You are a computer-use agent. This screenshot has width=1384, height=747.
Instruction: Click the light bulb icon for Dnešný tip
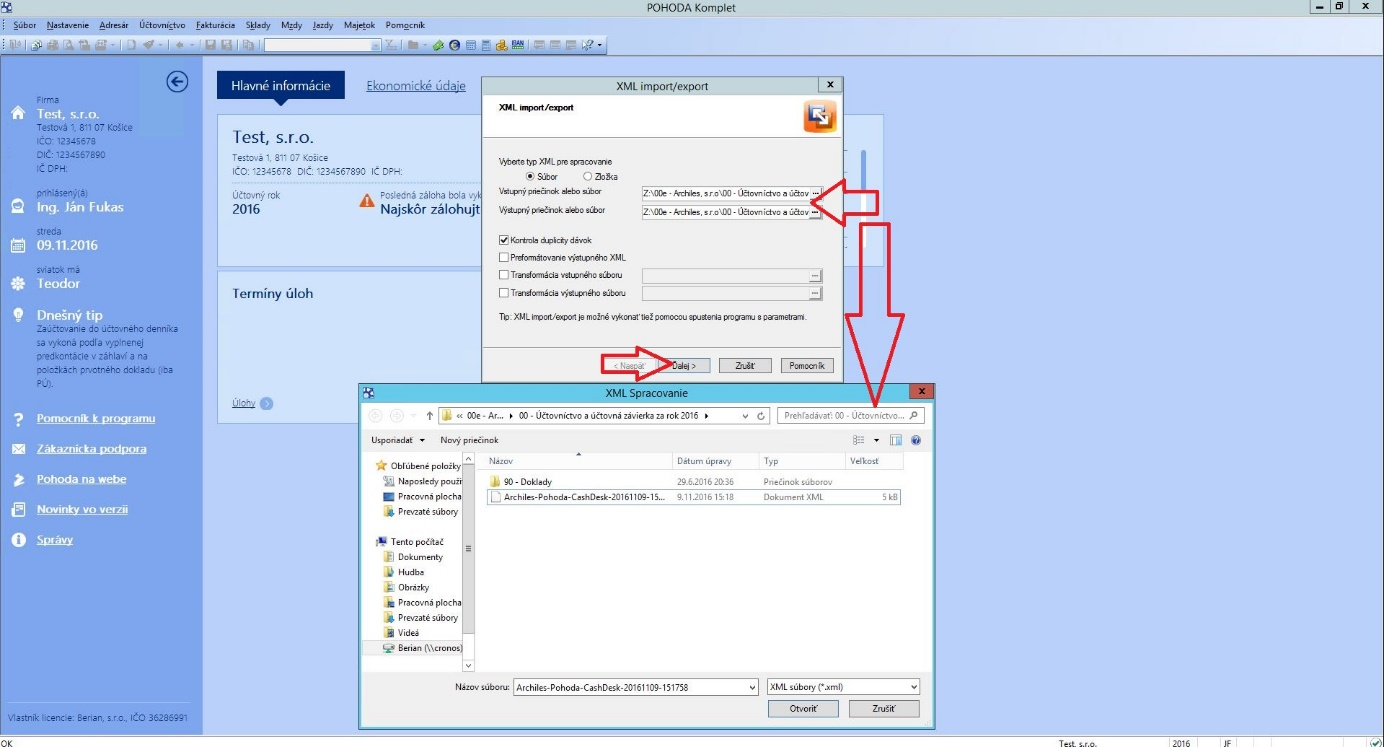(17, 315)
